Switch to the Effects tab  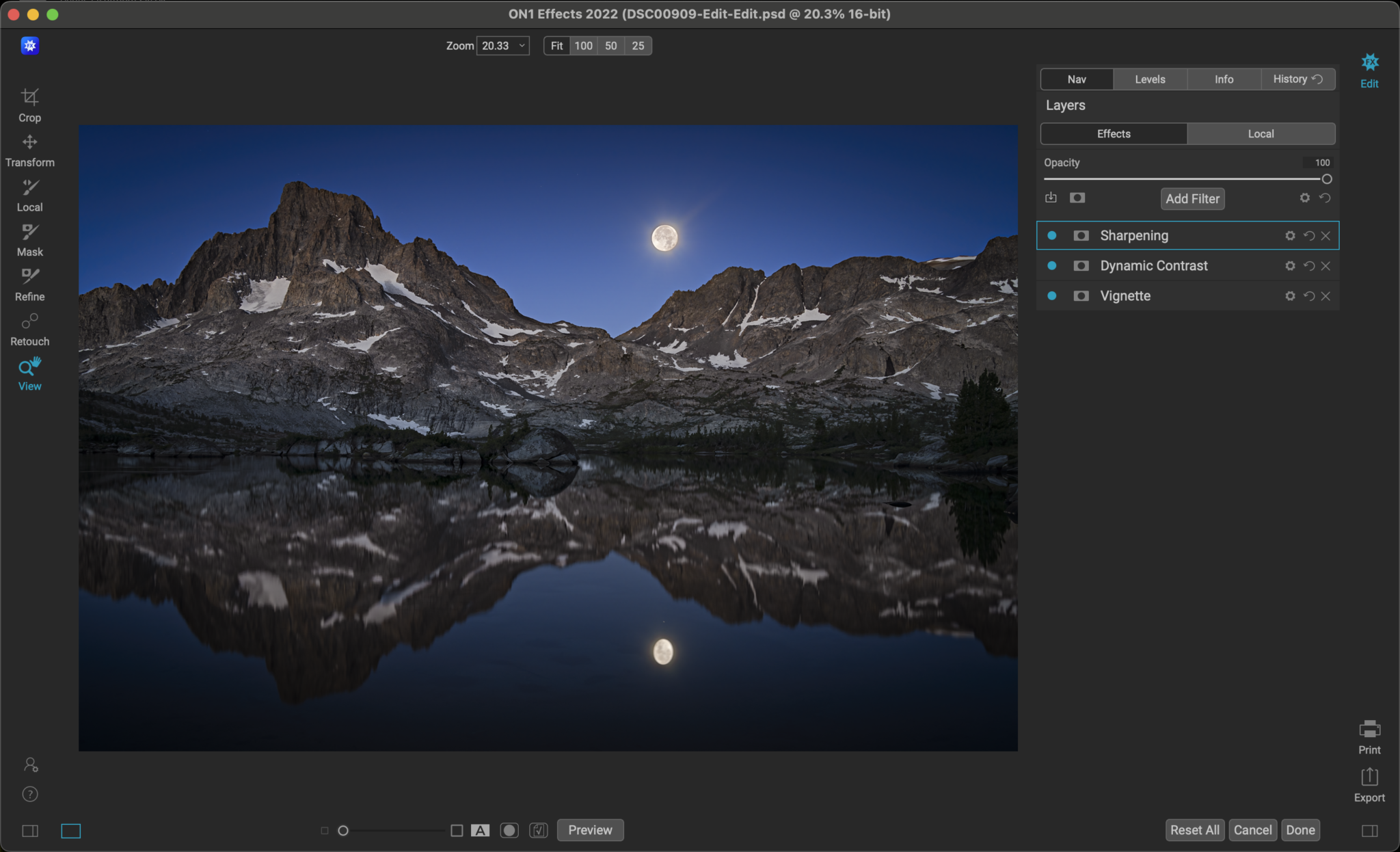1113,133
